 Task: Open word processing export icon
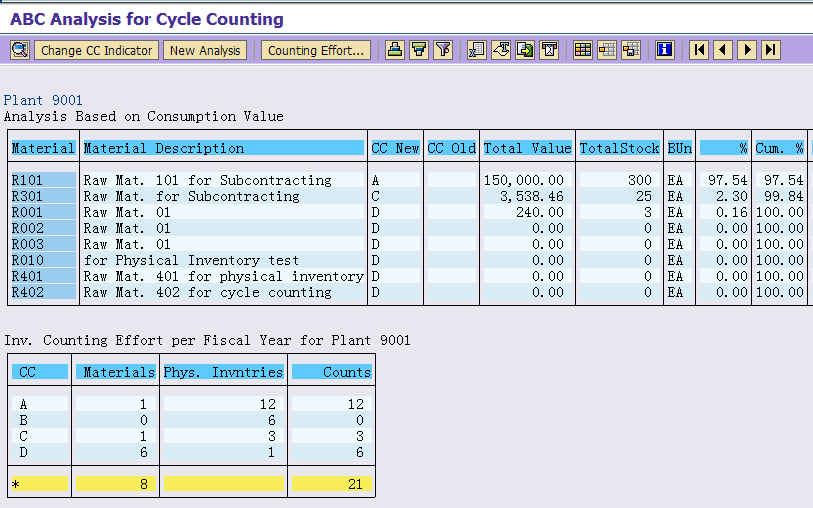(501, 50)
